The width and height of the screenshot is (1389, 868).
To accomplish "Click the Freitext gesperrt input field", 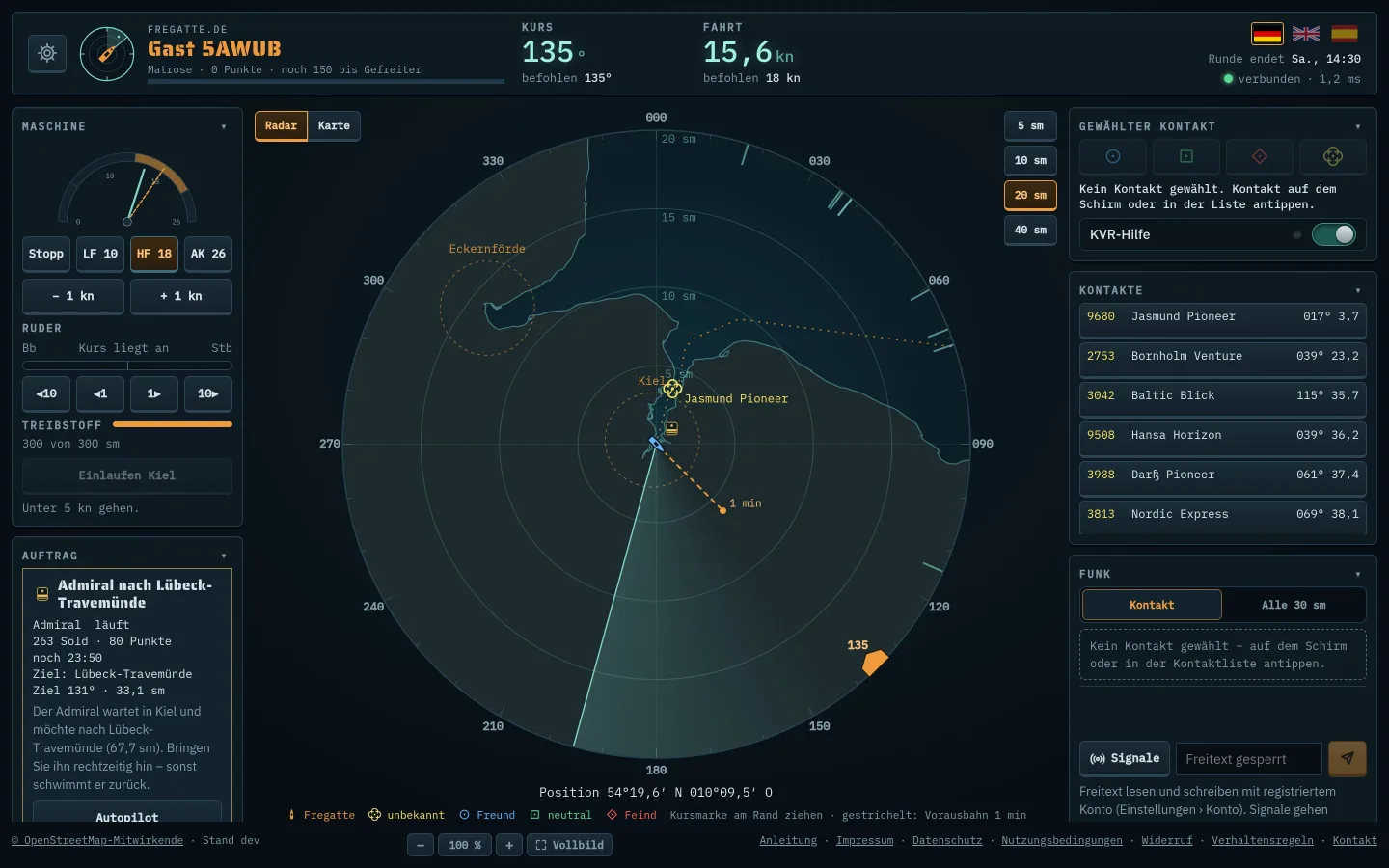I will pyautogui.click(x=1249, y=759).
